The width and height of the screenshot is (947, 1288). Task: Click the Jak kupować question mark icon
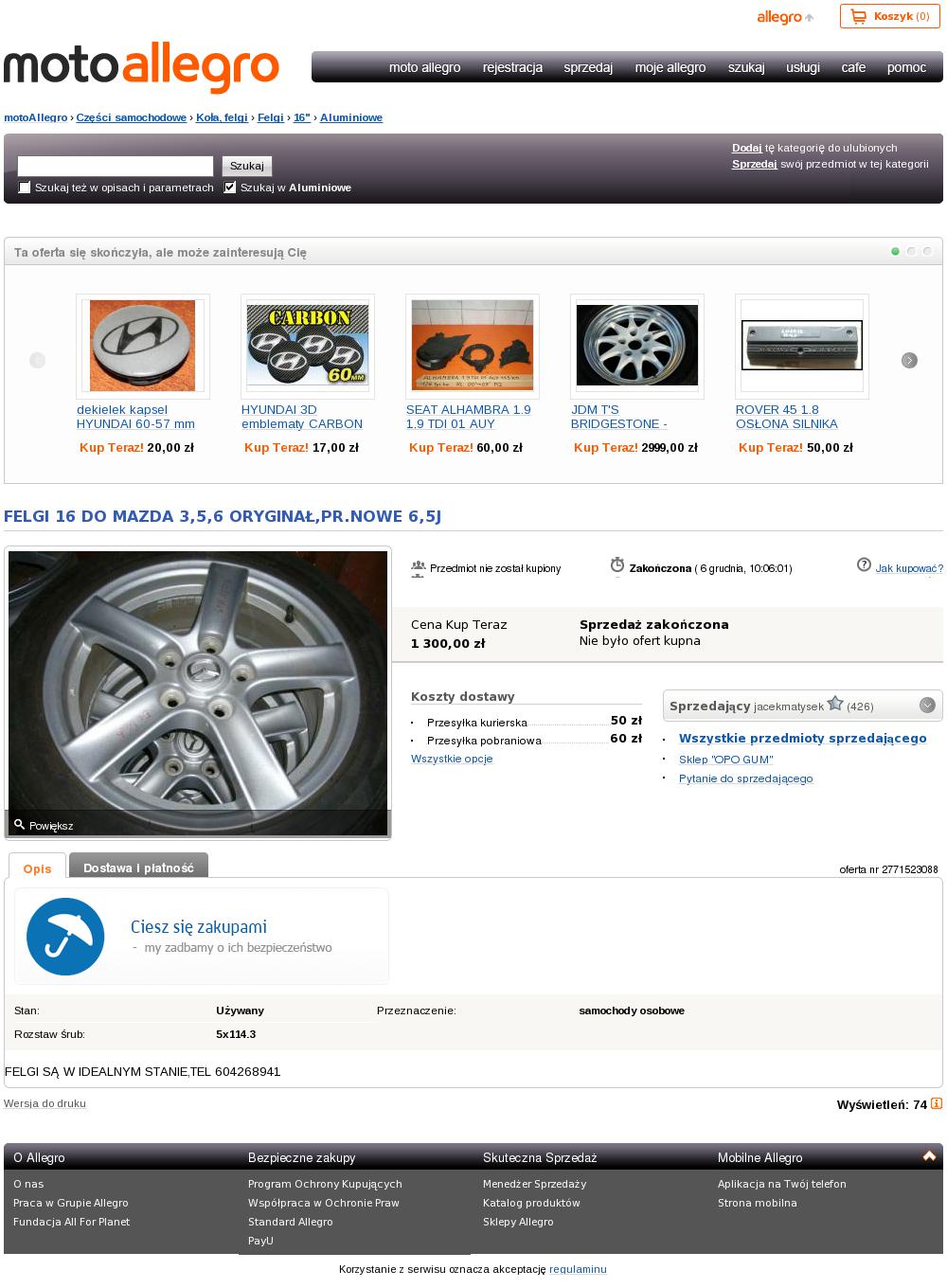864,565
